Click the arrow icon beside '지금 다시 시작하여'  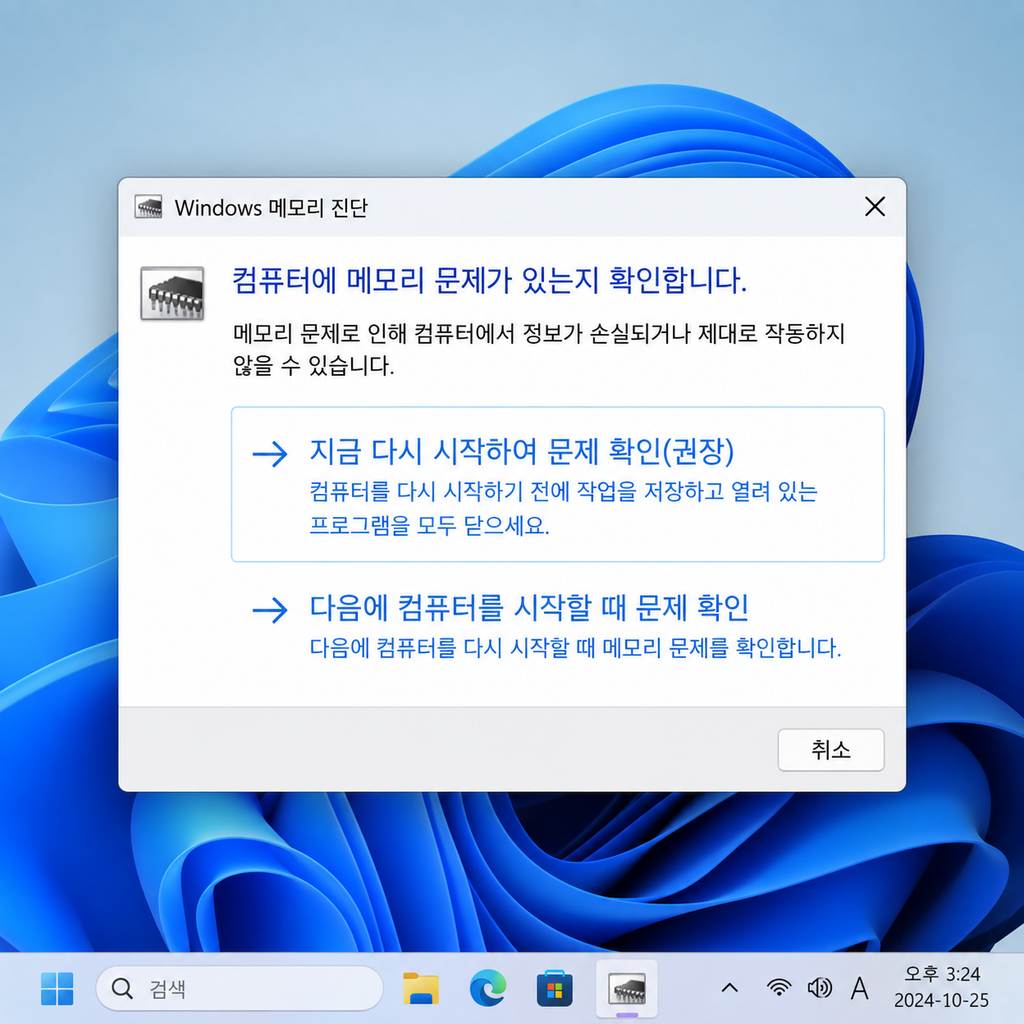pos(270,453)
